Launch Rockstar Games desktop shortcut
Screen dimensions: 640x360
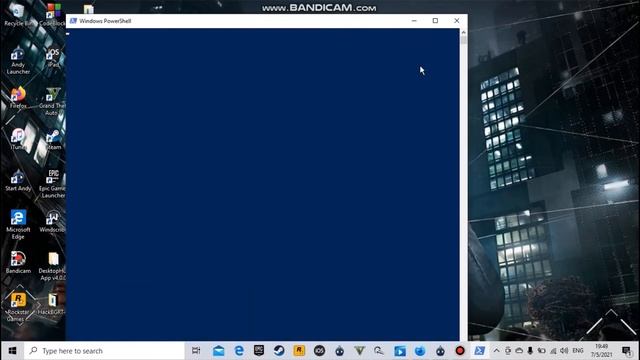[18, 307]
